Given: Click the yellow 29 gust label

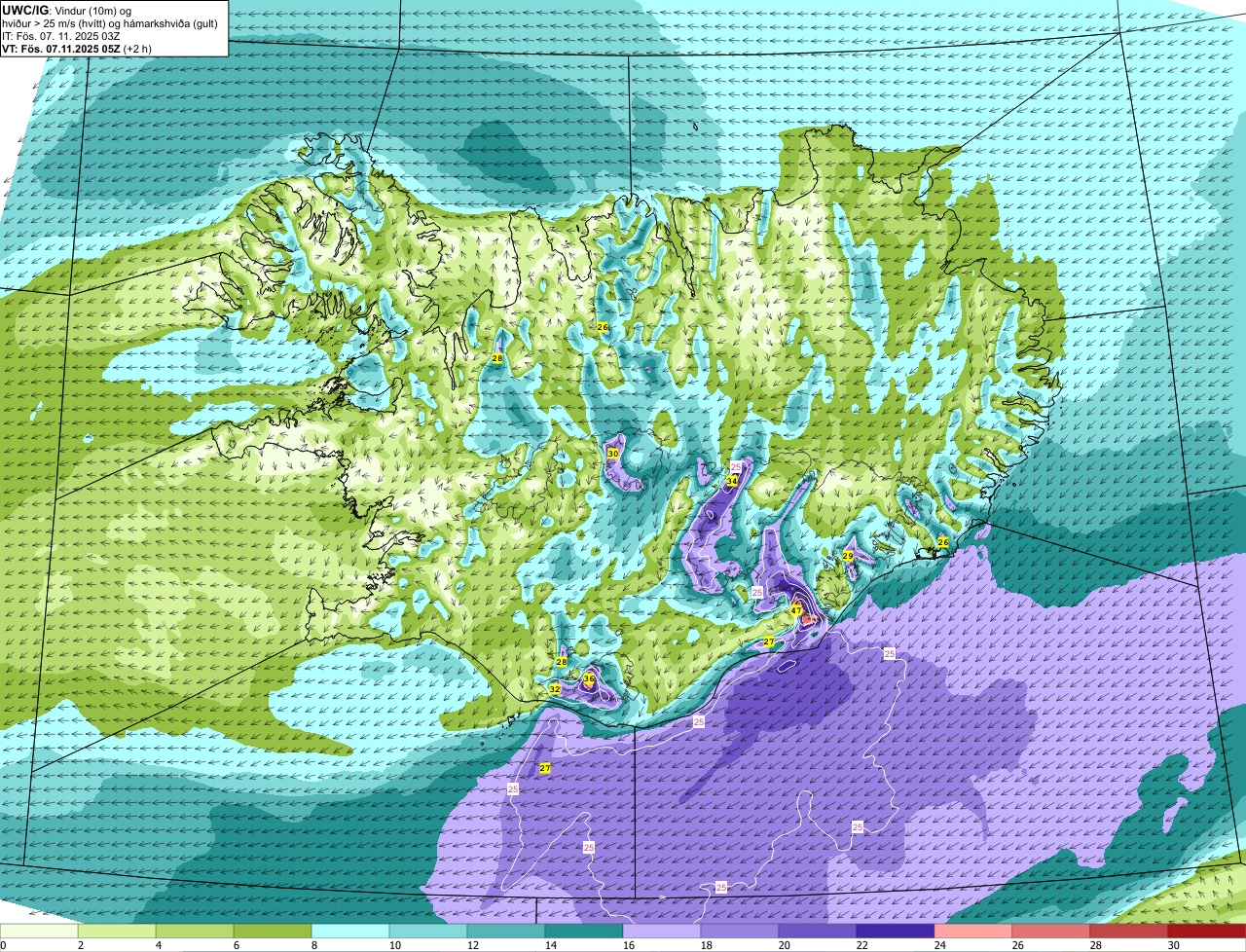Looking at the screenshot, I should (848, 556).
